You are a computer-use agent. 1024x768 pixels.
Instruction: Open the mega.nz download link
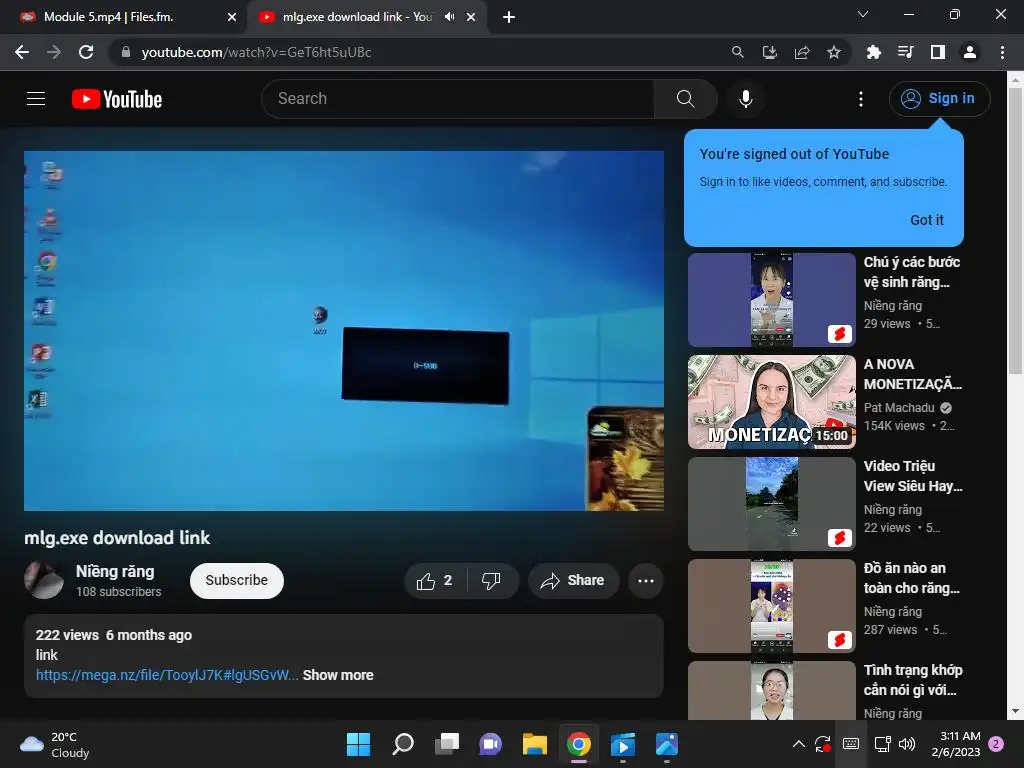click(167, 675)
